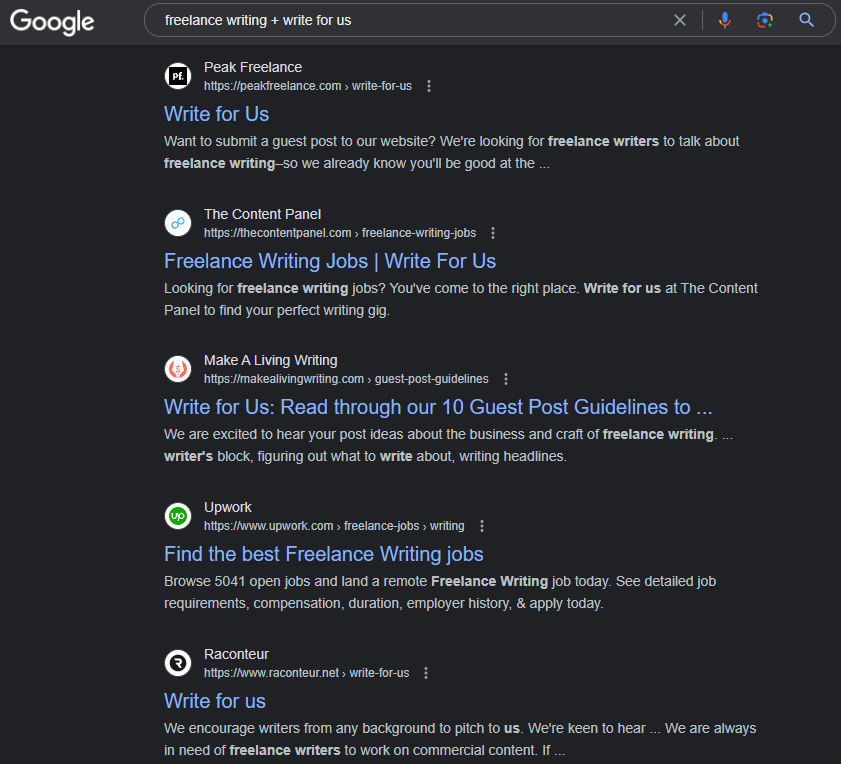
Task: Open more options for Peak Freelance result
Action: pyautogui.click(x=429, y=86)
